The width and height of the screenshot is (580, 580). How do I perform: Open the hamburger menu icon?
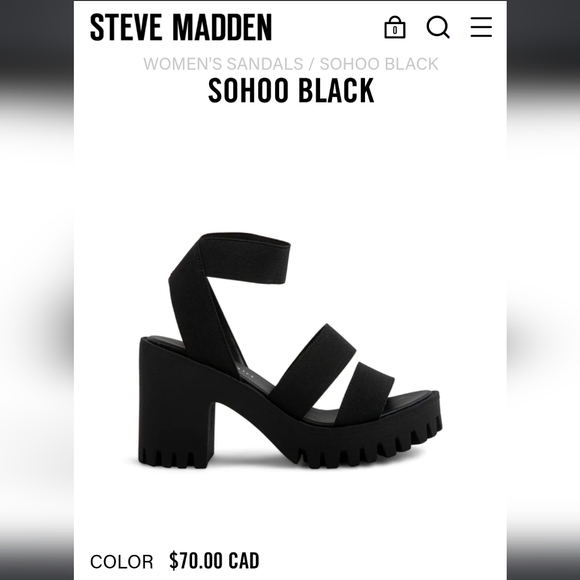(481, 27)
